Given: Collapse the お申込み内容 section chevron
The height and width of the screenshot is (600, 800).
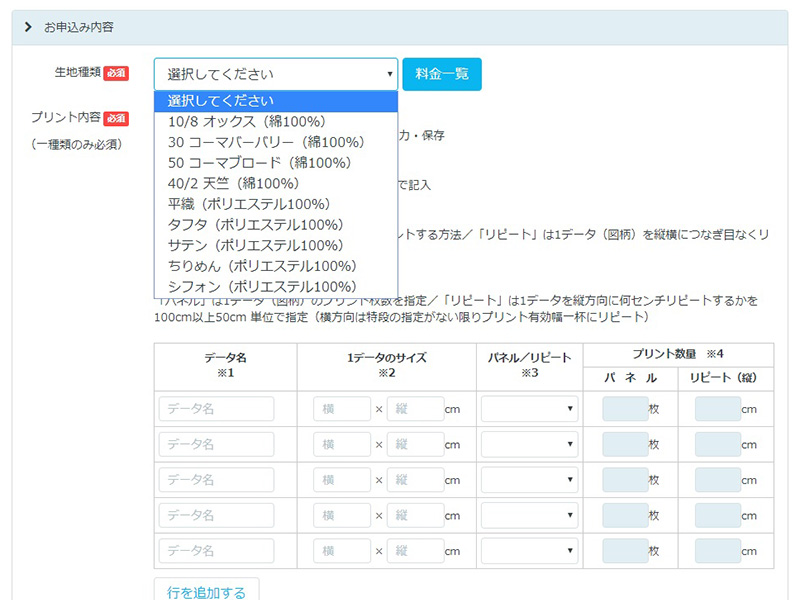Looking at the screenshot, I should tap(28, 28).
